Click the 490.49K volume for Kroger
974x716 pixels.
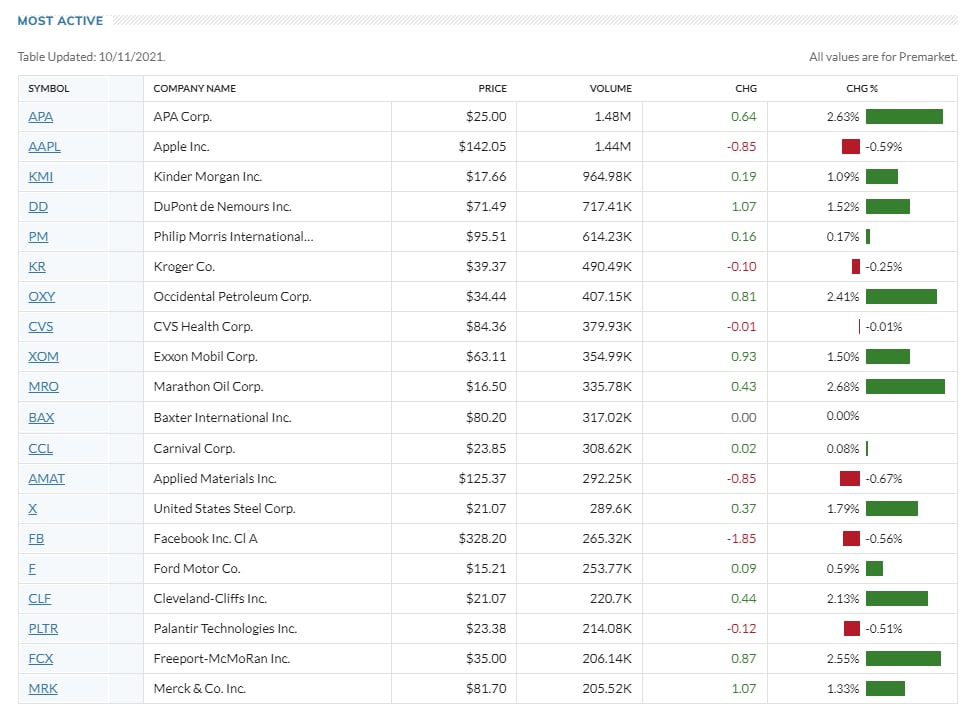(x=607, y=266)
